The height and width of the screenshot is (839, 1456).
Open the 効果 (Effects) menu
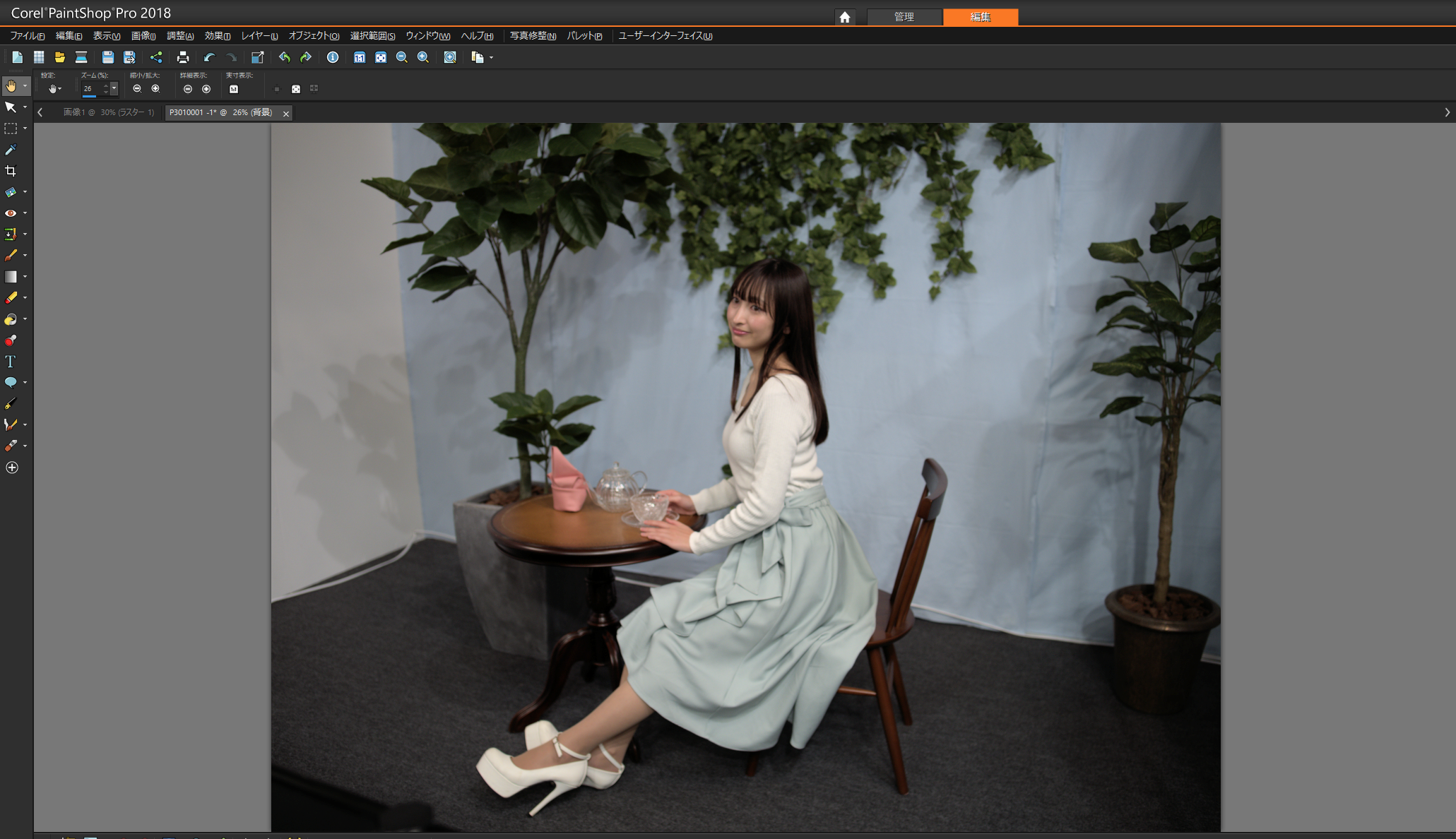pyautogui.click(x=217, y=36)
